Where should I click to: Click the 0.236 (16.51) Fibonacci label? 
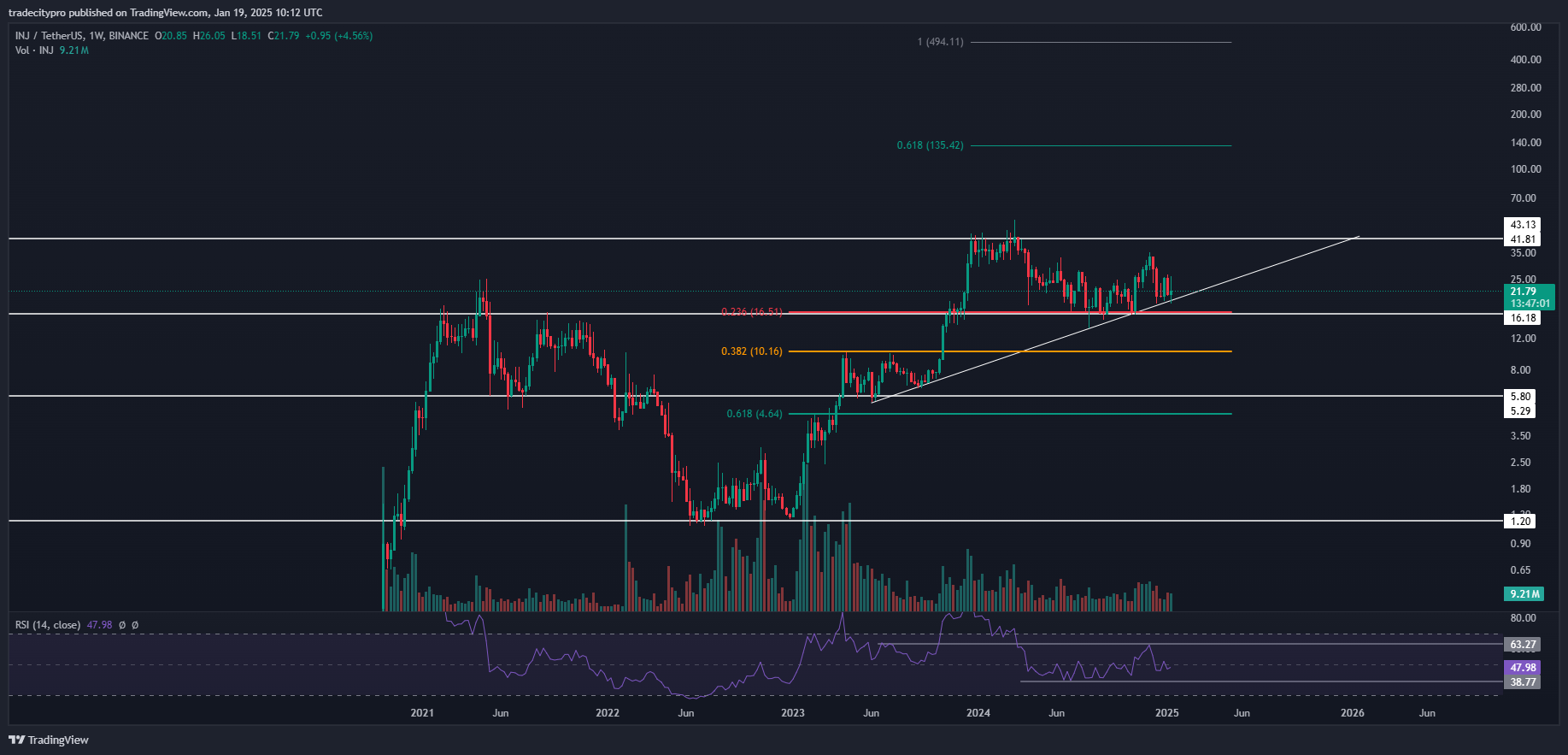tap(751, 312)
